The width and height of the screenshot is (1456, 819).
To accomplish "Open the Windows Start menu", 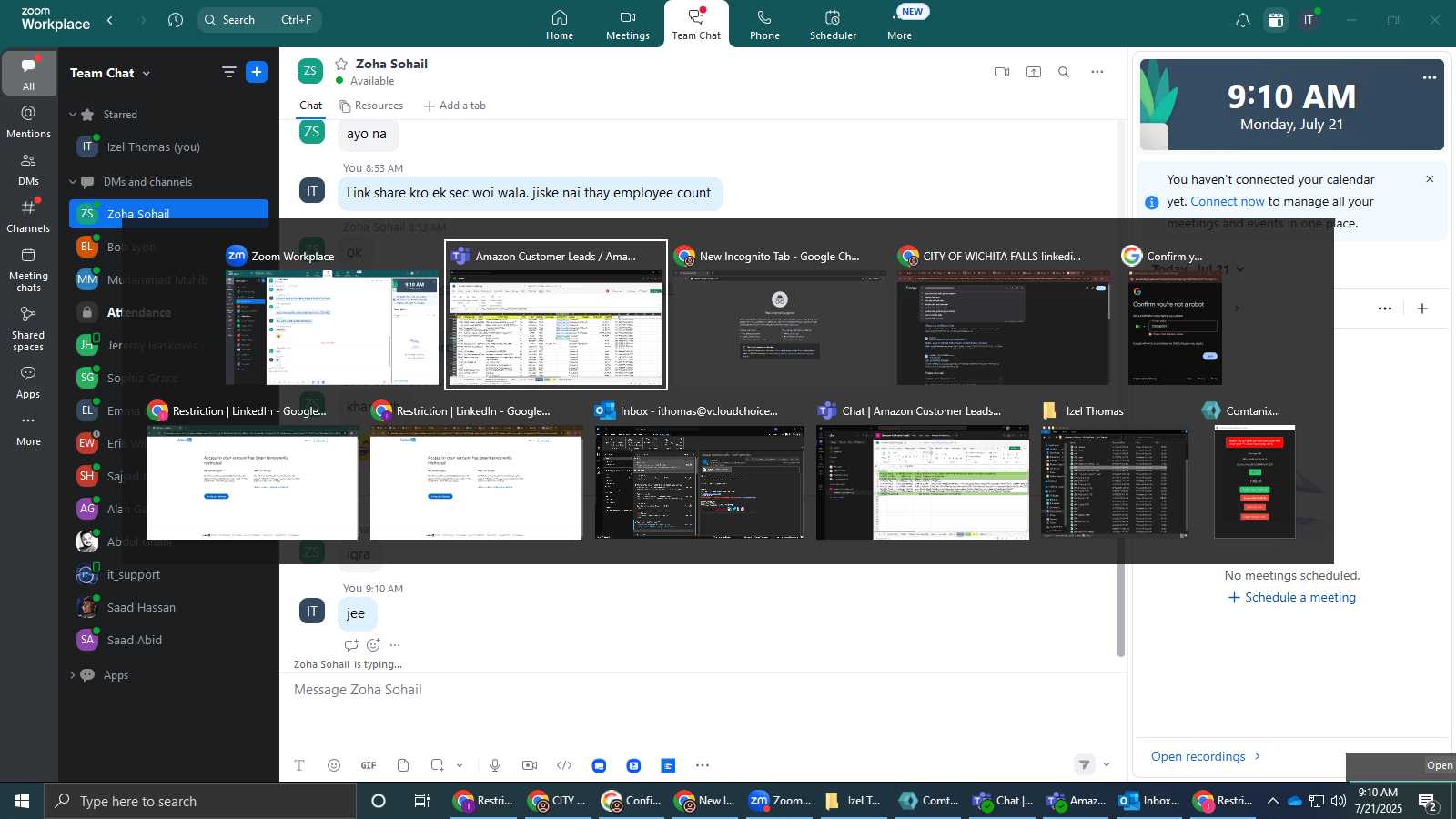I will tap(22, 801).
